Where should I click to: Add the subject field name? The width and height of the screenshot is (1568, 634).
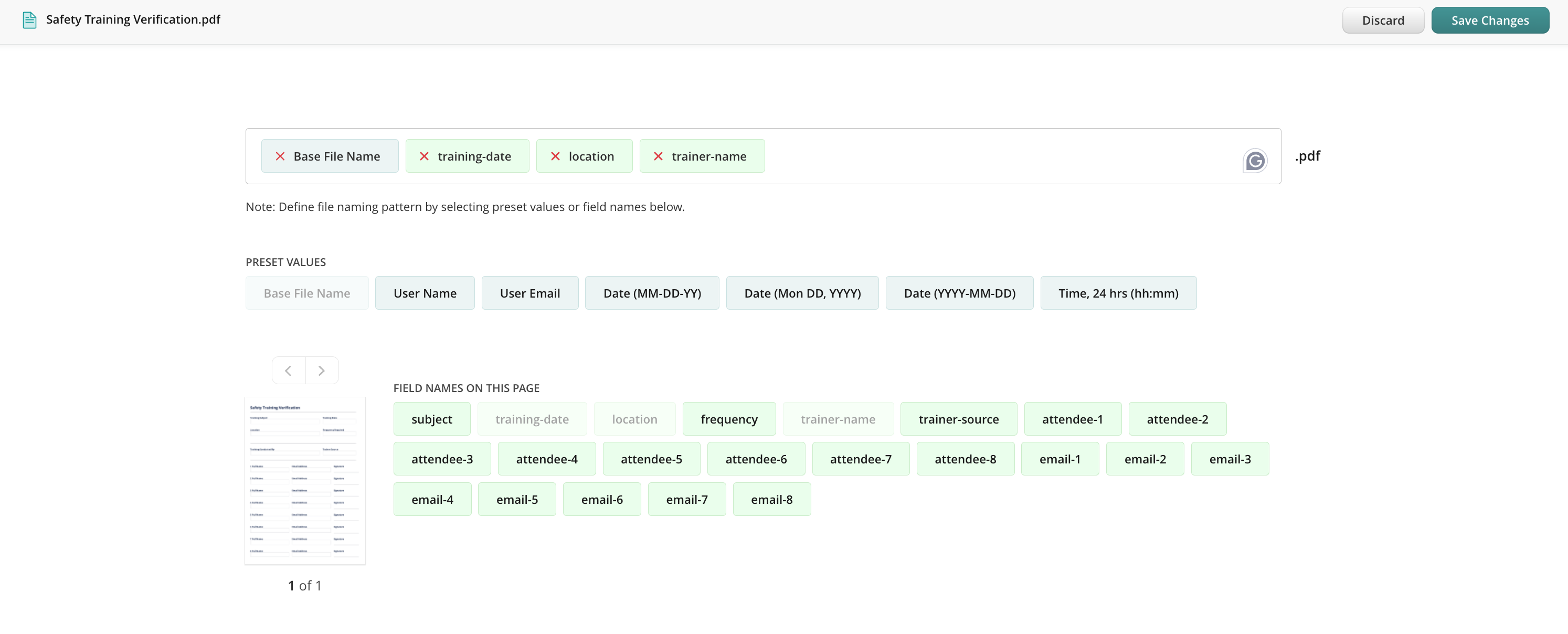pyautogui.click(x=431, y=420)
